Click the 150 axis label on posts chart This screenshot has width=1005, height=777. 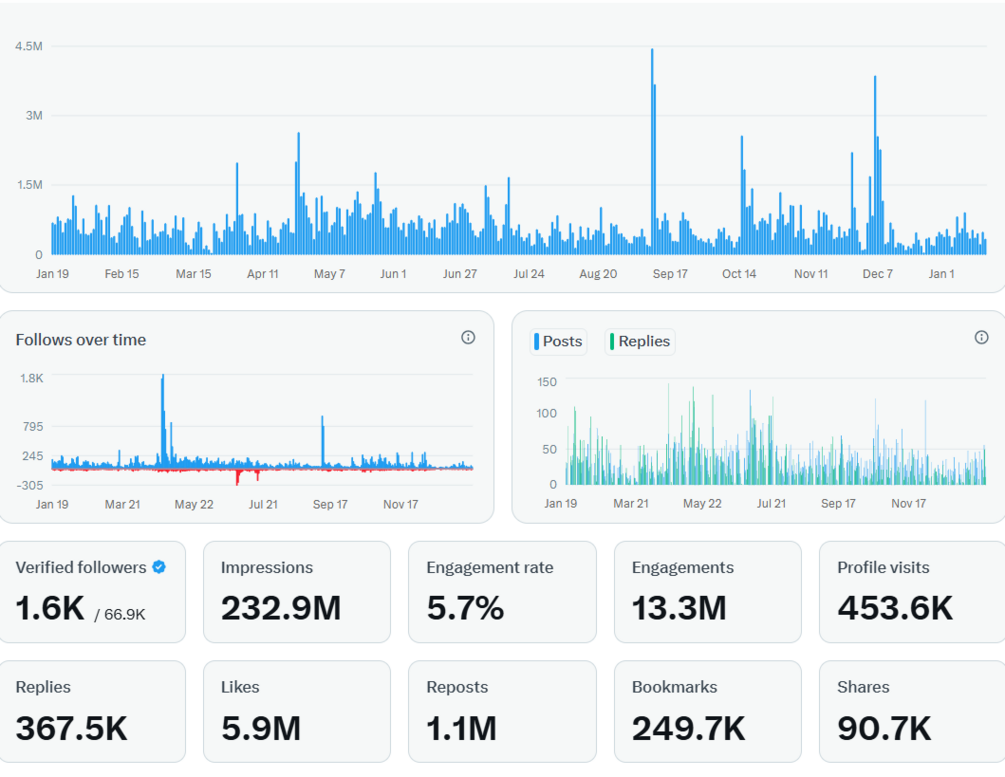tap(547, 382)
